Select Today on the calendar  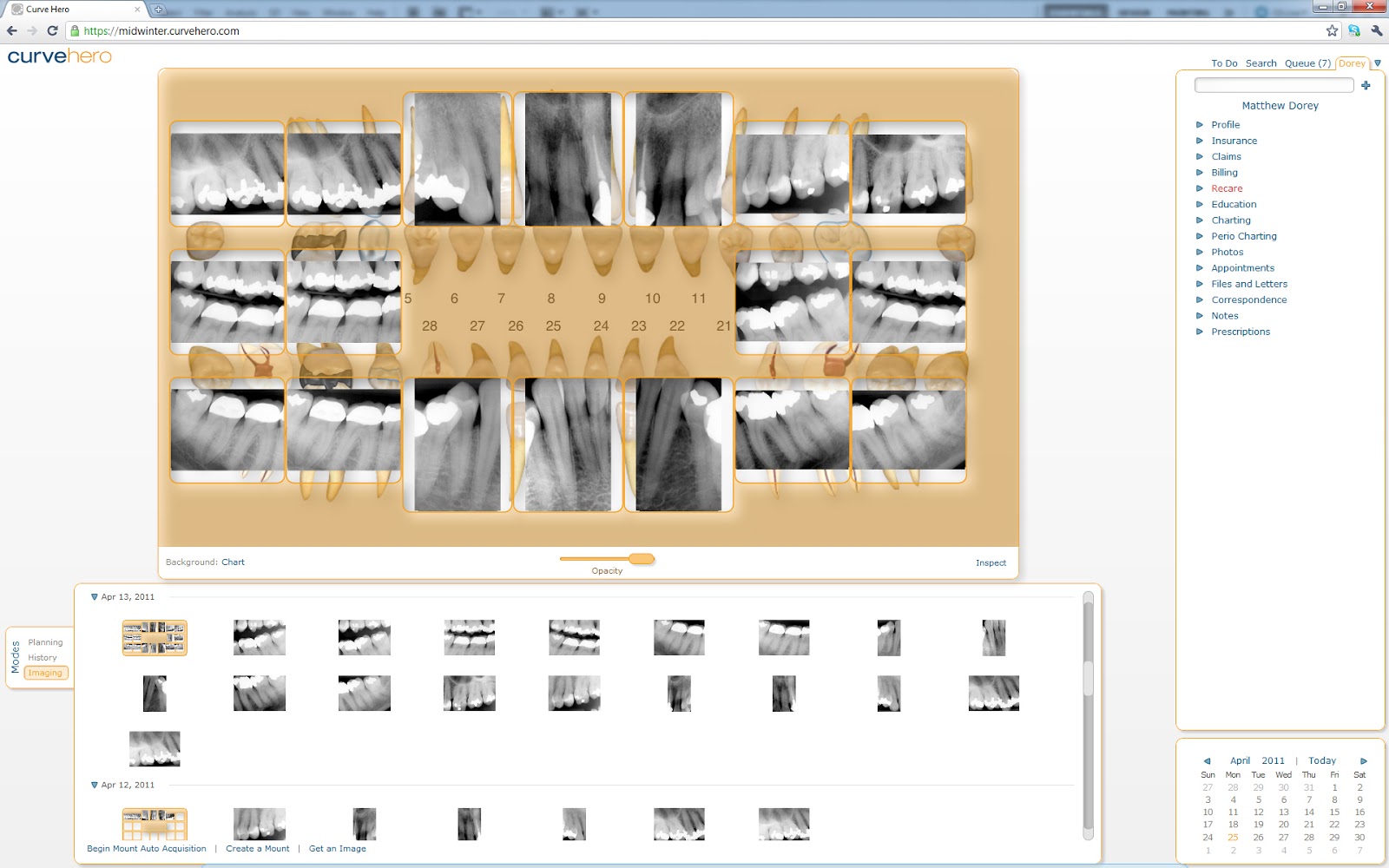(1322, 760)
